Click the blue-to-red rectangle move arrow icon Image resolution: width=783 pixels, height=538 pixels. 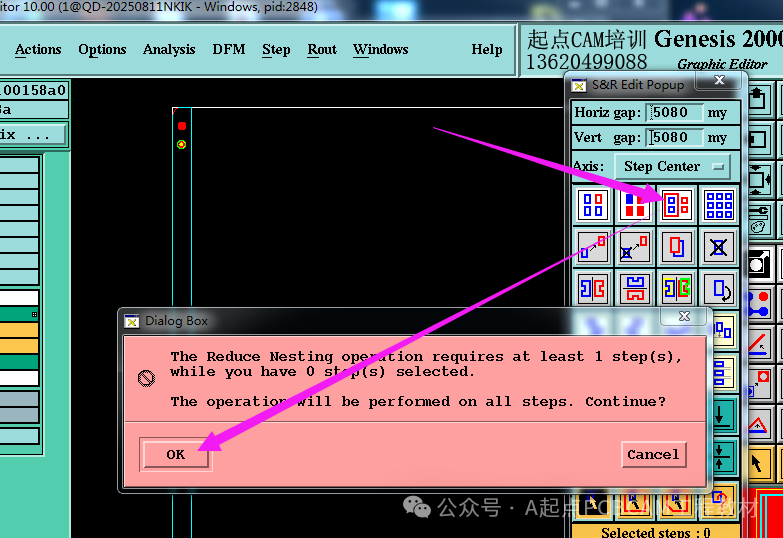(593, 247)
